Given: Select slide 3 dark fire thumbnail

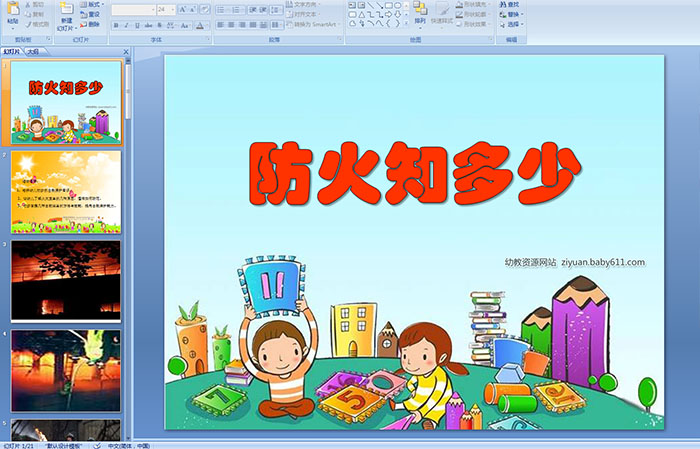Looking at the screenshot, I should click(66, 281).
